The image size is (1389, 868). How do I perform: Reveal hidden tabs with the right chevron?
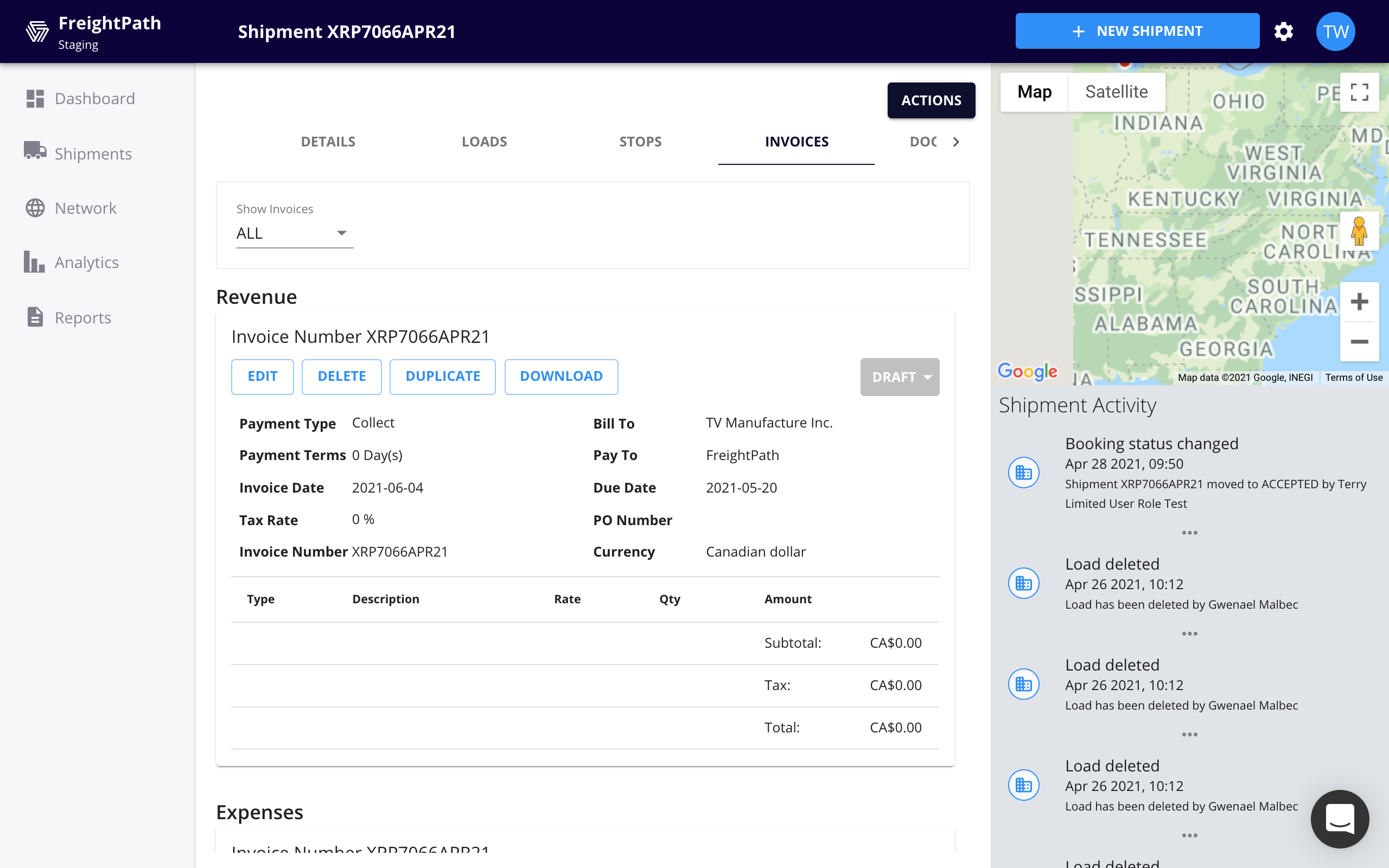pyautogui.click(x=955, y=142)
